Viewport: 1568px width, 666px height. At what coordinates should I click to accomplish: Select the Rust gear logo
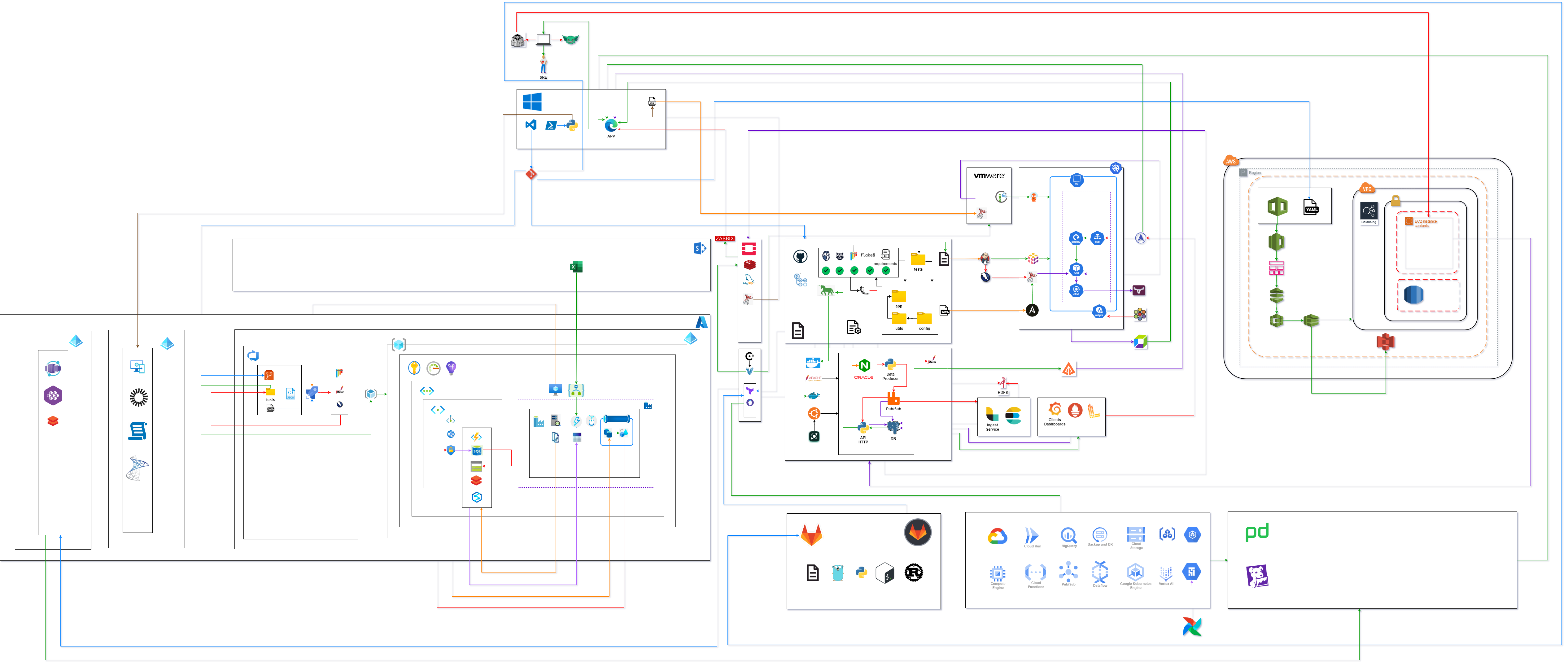(x=914, y=572)
